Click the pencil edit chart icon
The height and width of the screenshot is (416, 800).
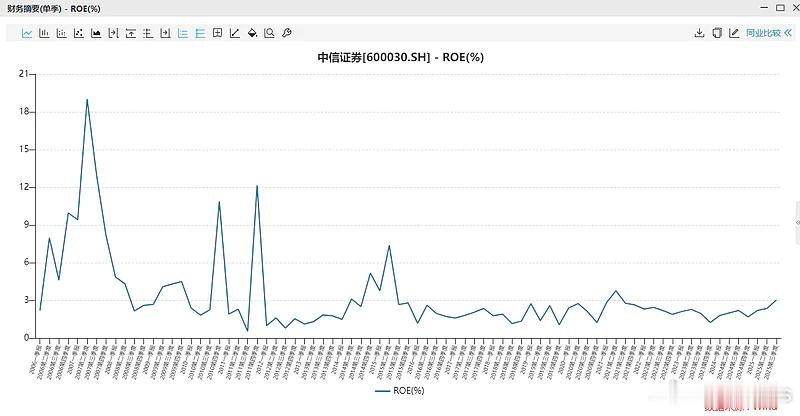[x=734, y=33]
